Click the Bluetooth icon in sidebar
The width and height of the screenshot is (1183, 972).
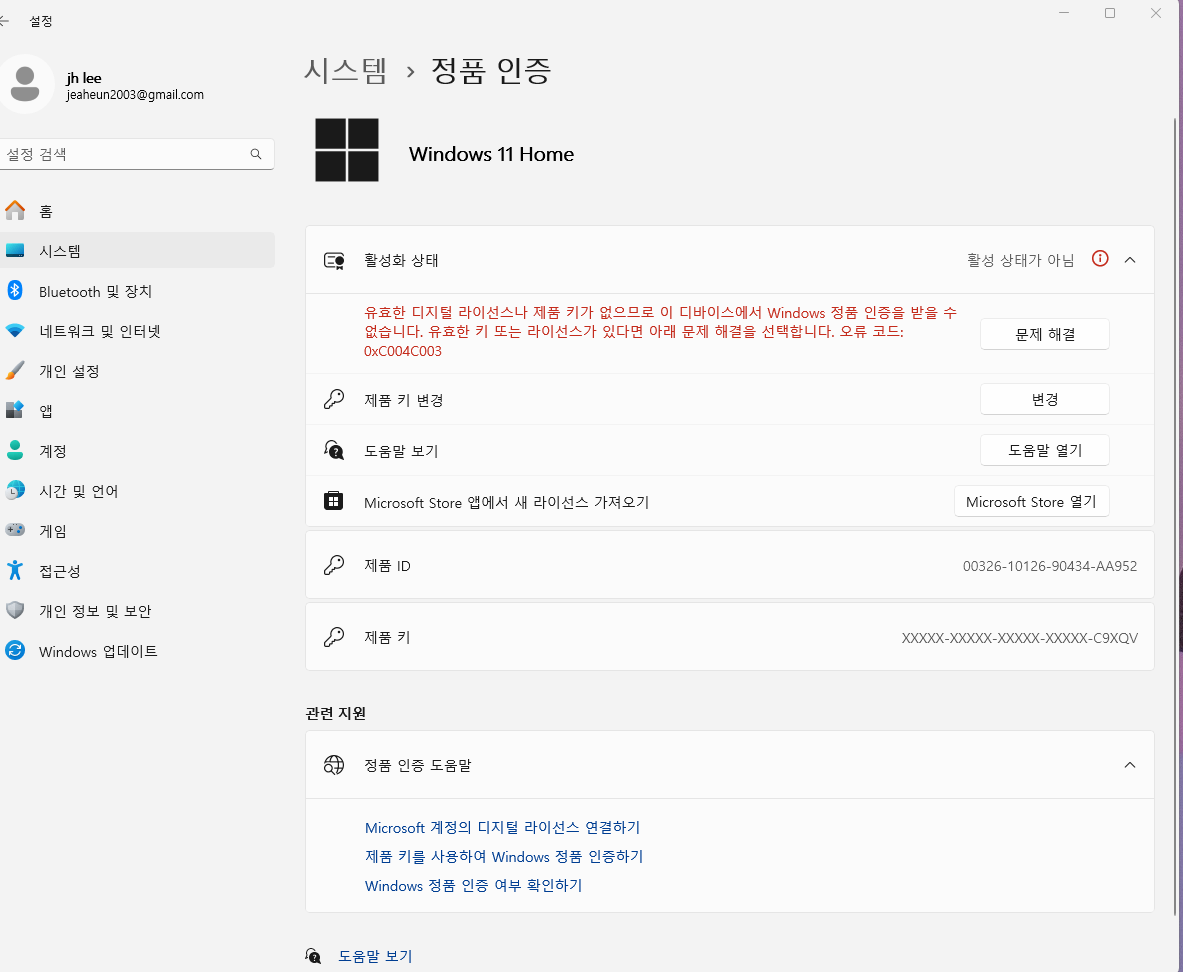(x=15, y=291)
